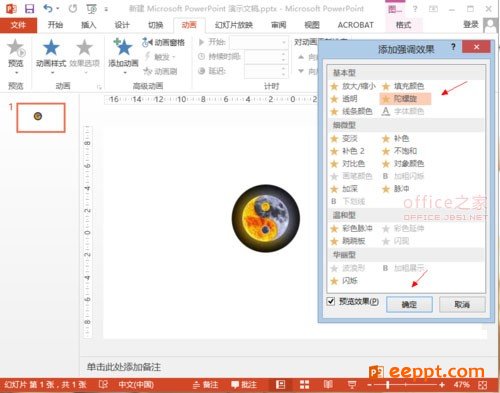Open the 动画 group dialog launcher
Viewport: 500px width, 393px height.
point(99,87)
